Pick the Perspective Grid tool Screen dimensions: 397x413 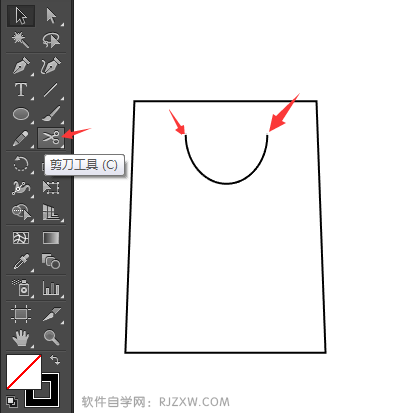[51, 212]
